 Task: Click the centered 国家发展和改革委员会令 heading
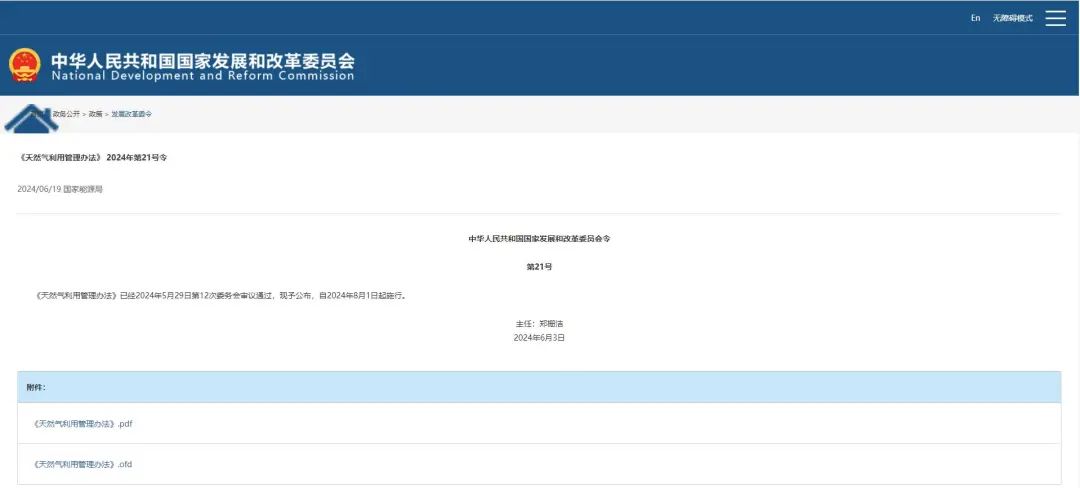tap(539, 239)
